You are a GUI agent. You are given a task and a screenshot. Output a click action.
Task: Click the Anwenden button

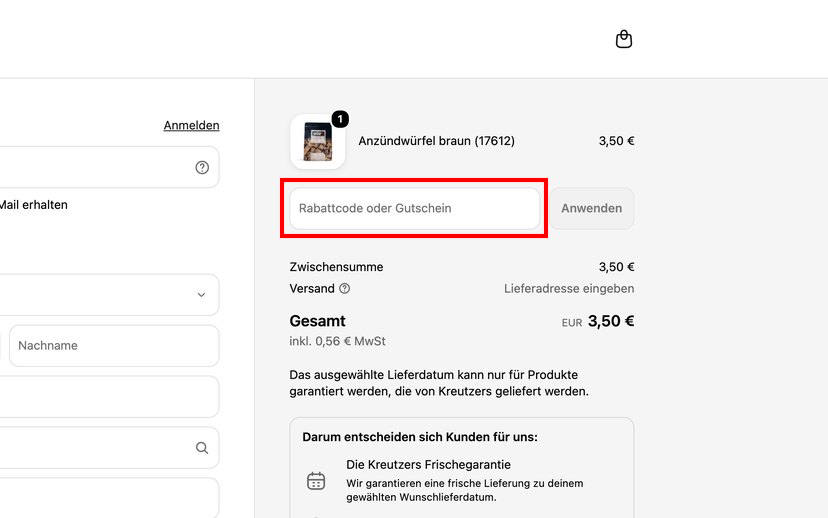[x=591, y=208]
